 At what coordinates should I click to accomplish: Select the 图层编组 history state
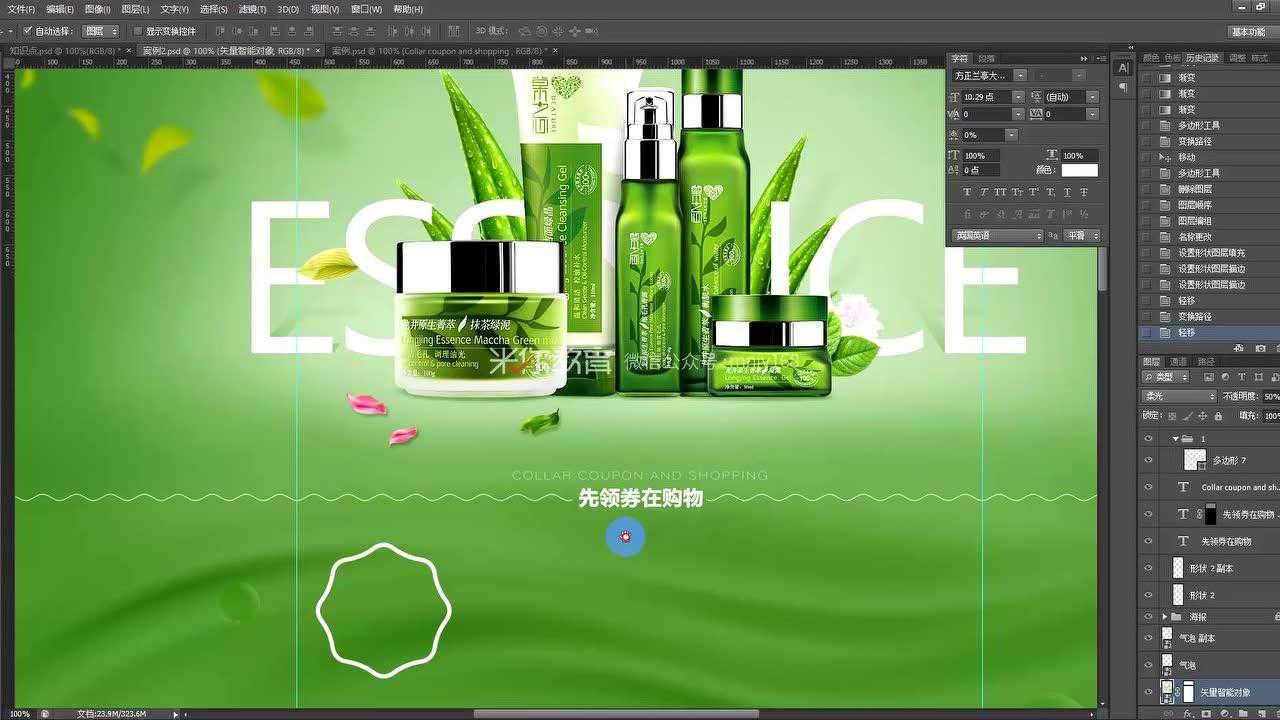click(1209, 221)
